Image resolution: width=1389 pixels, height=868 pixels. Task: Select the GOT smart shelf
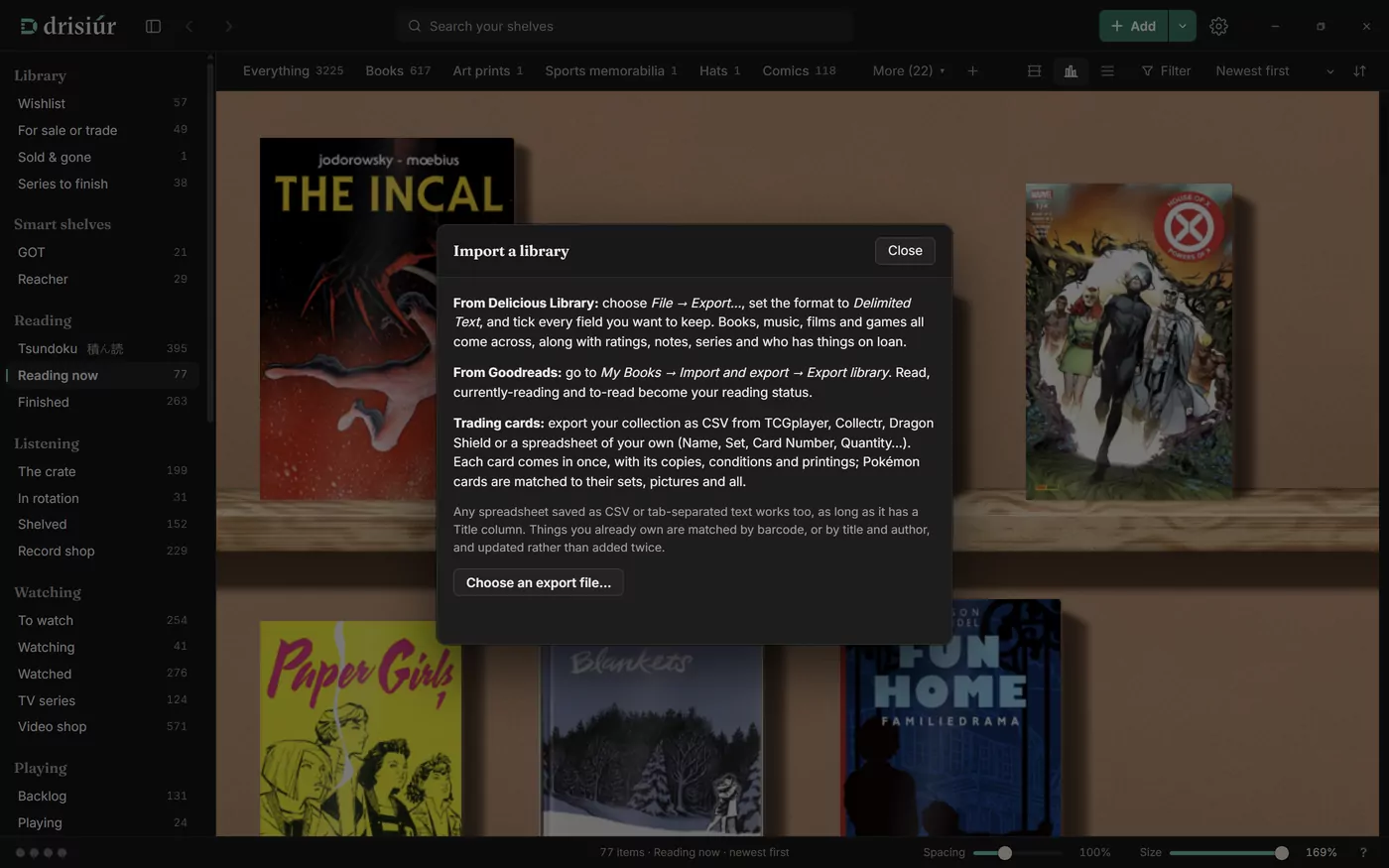pos(102,252)
